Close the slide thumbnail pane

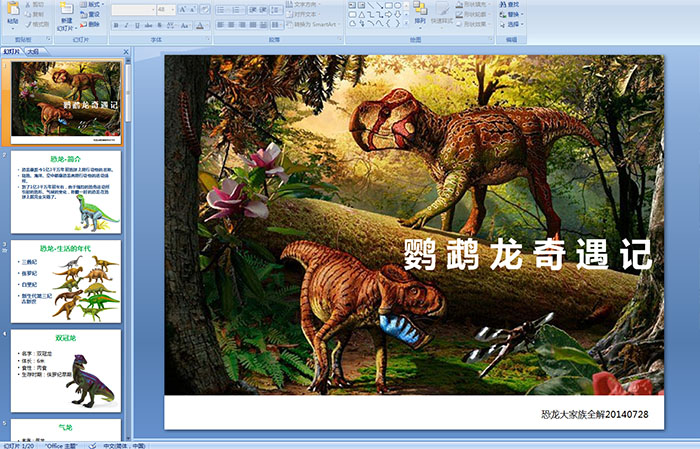(x=127, y=50)
